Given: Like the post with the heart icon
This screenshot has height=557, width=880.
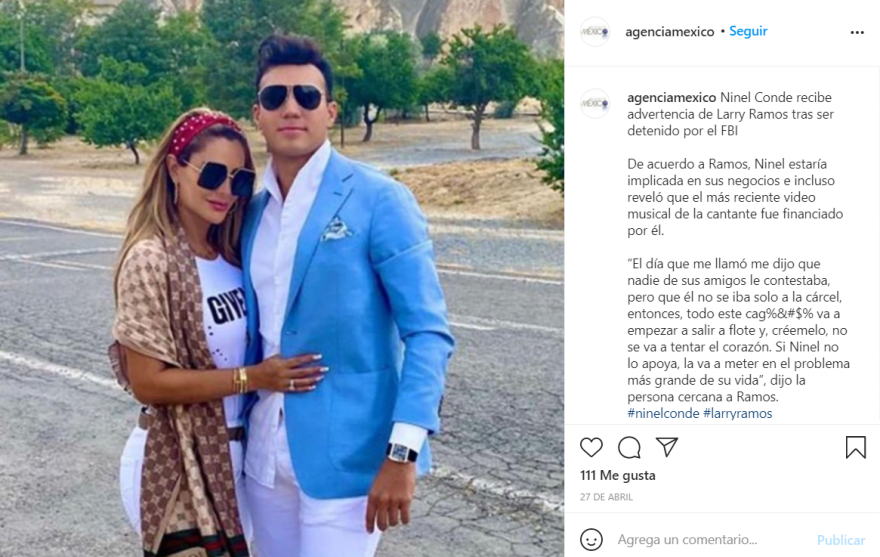Looking at the screenshot, I should (591, 448).
